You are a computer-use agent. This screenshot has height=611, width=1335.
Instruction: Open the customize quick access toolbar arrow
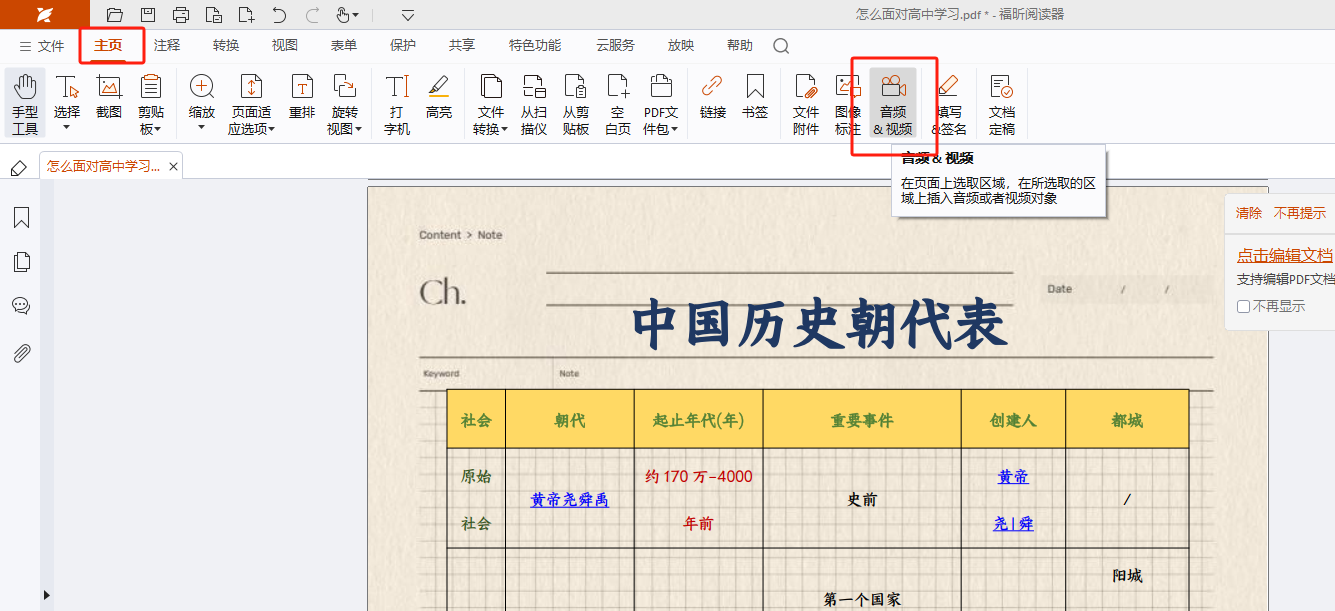tap(407, 15)
